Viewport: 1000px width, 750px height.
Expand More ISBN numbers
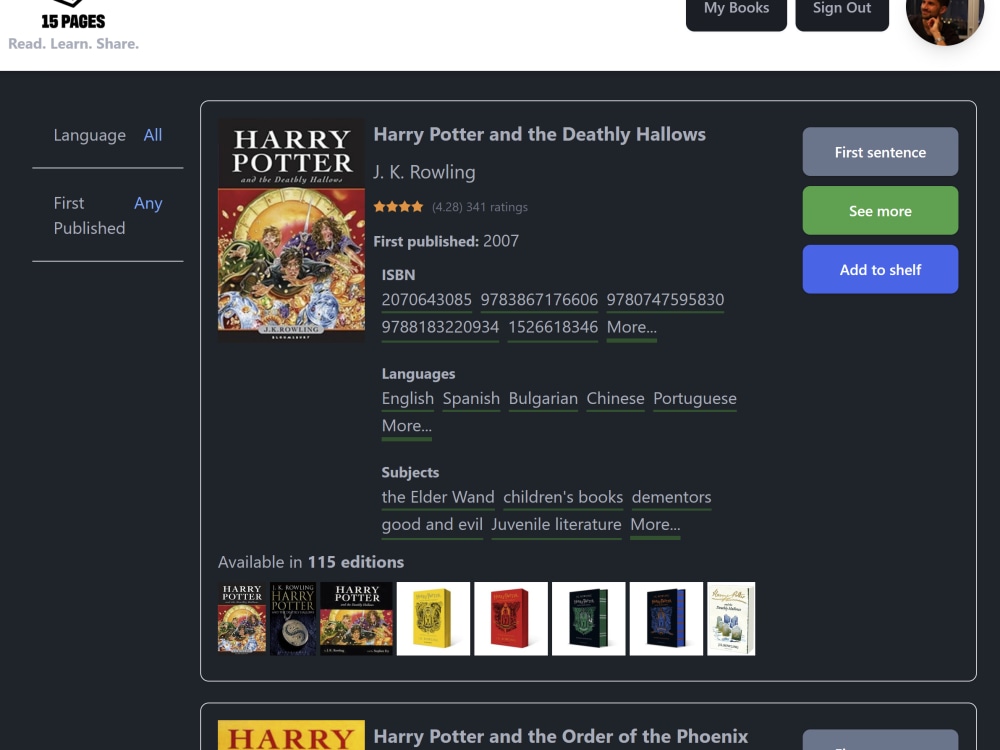(631, 327)
